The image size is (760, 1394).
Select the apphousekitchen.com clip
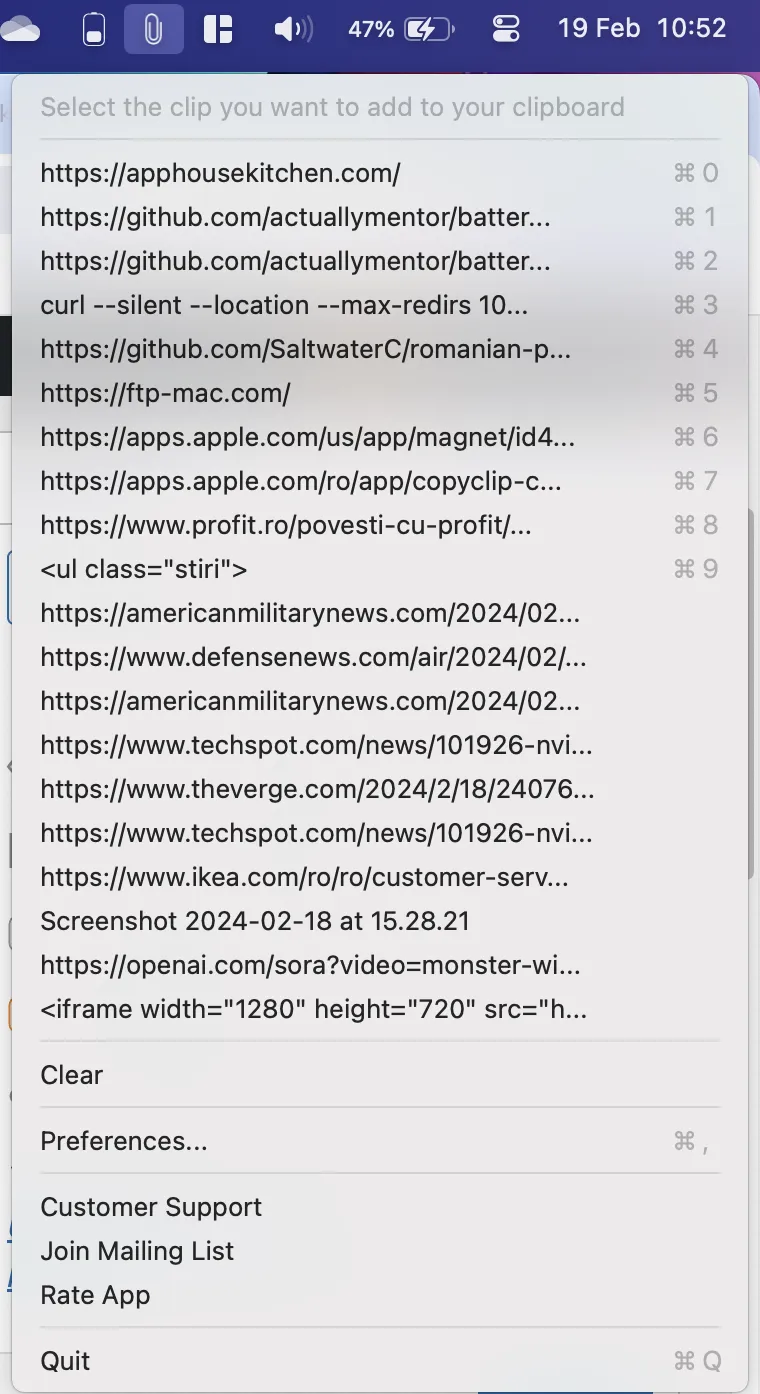tap(380, 173)
